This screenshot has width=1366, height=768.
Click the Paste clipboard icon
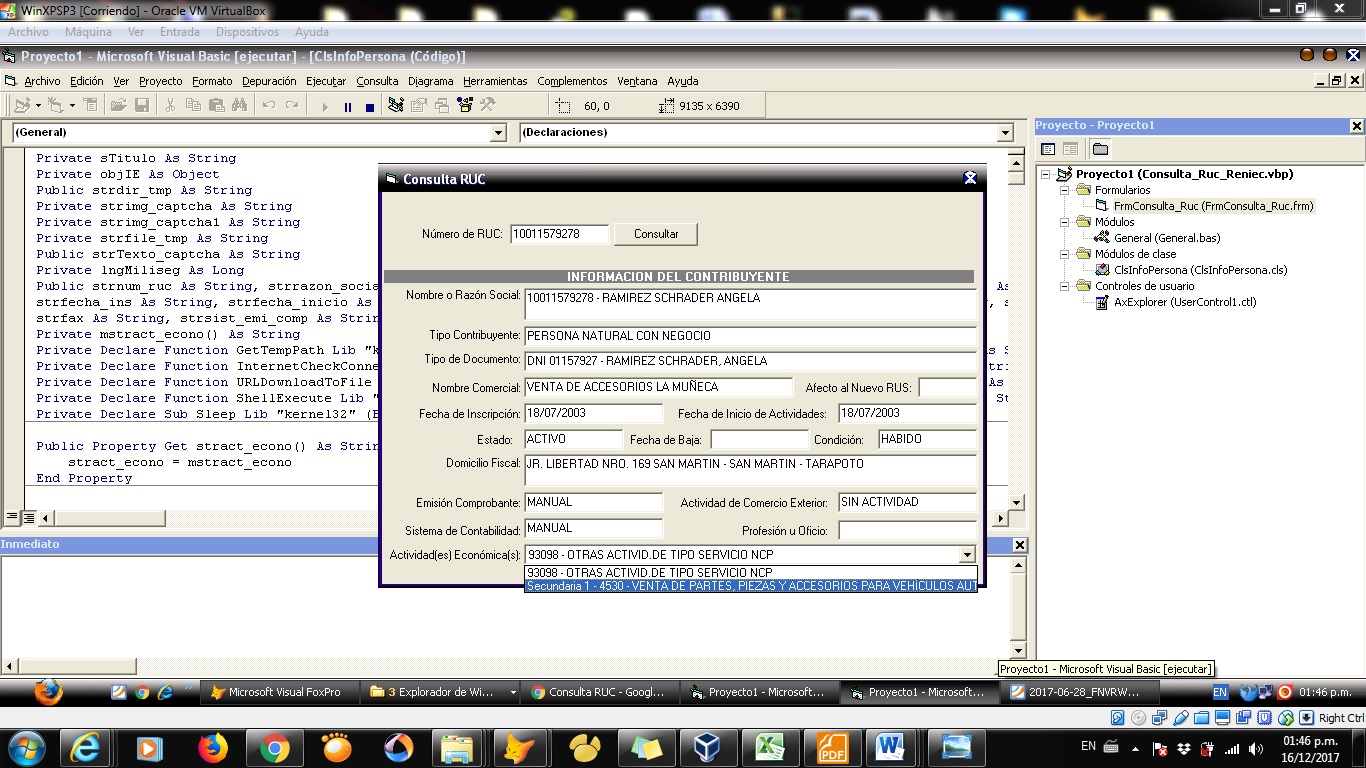216,105
